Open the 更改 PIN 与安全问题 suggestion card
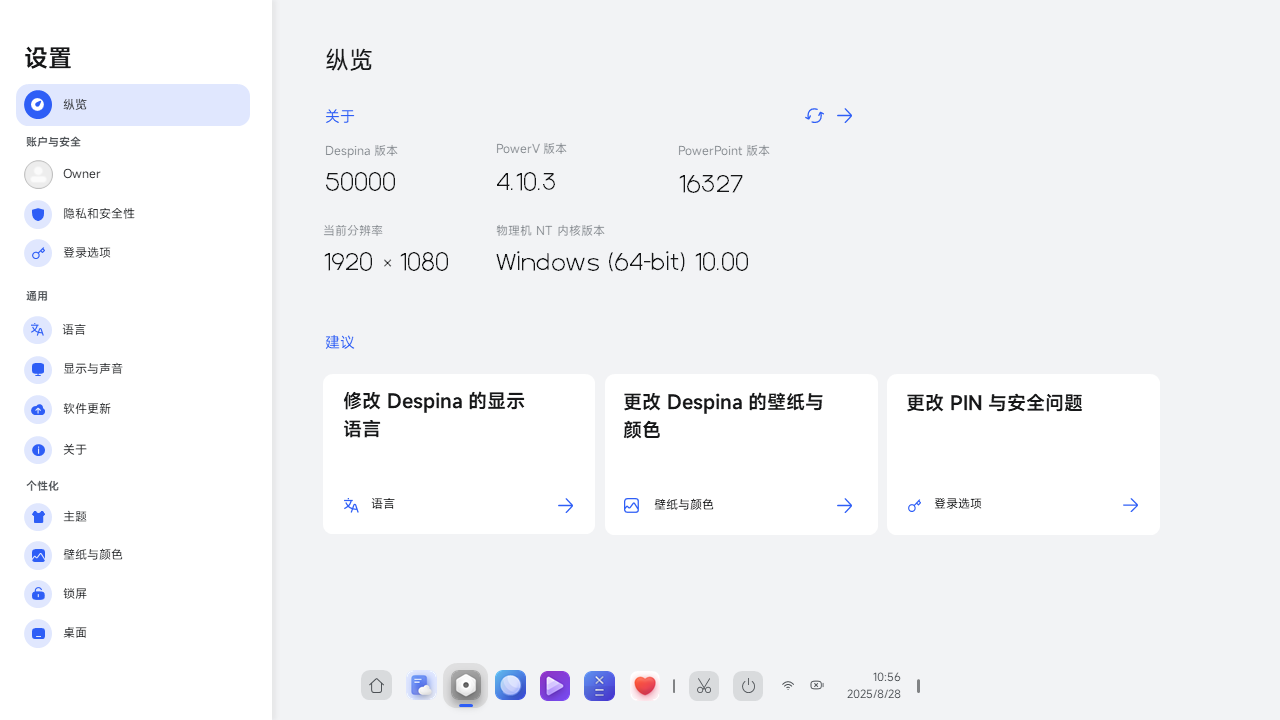 1023,454
